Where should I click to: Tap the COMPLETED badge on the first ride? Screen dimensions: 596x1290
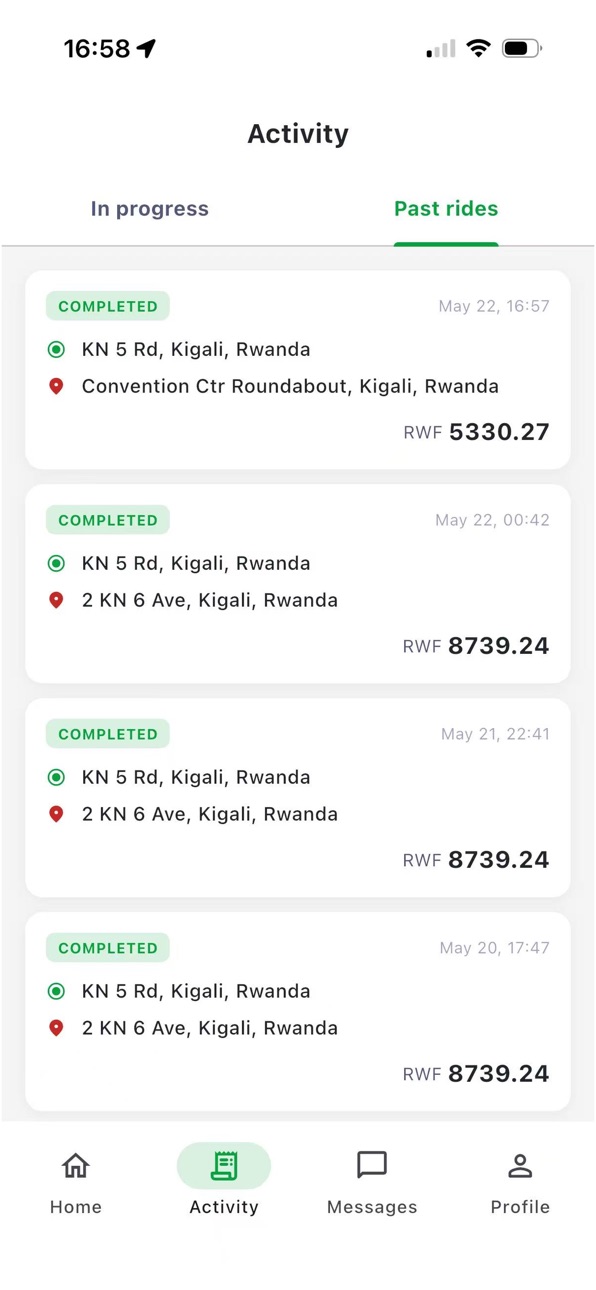pos(108,306)
